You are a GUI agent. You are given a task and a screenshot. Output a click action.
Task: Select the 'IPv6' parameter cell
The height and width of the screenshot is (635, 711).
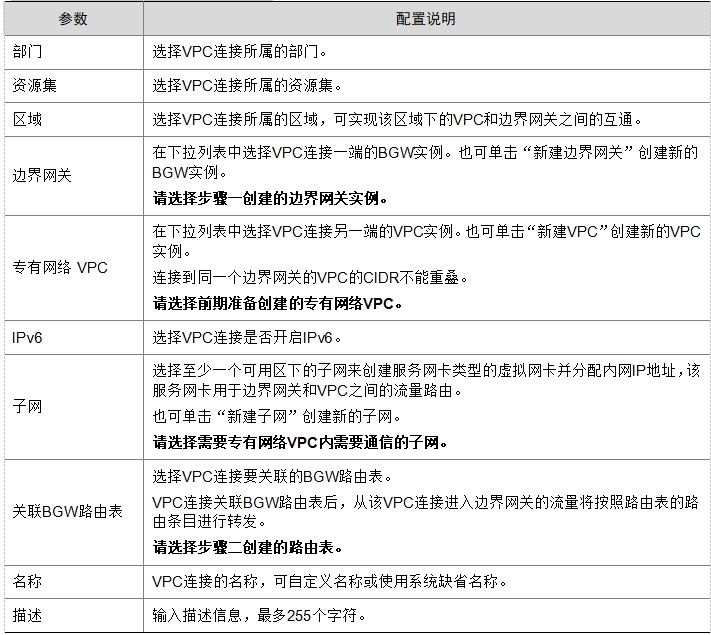[x=73, y=337]
